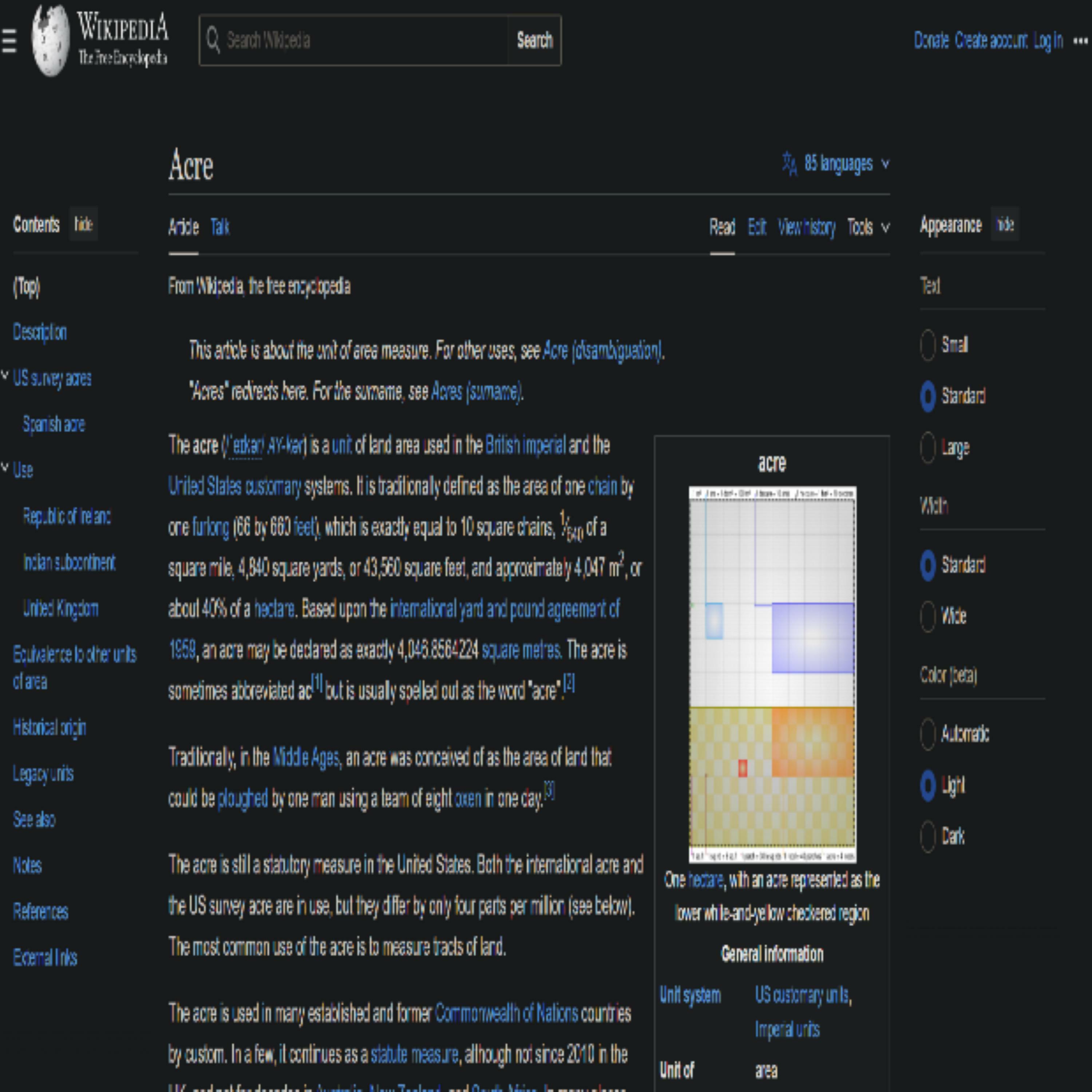Select Standard width option
Screen dimensions: 1092x1092
927,565
